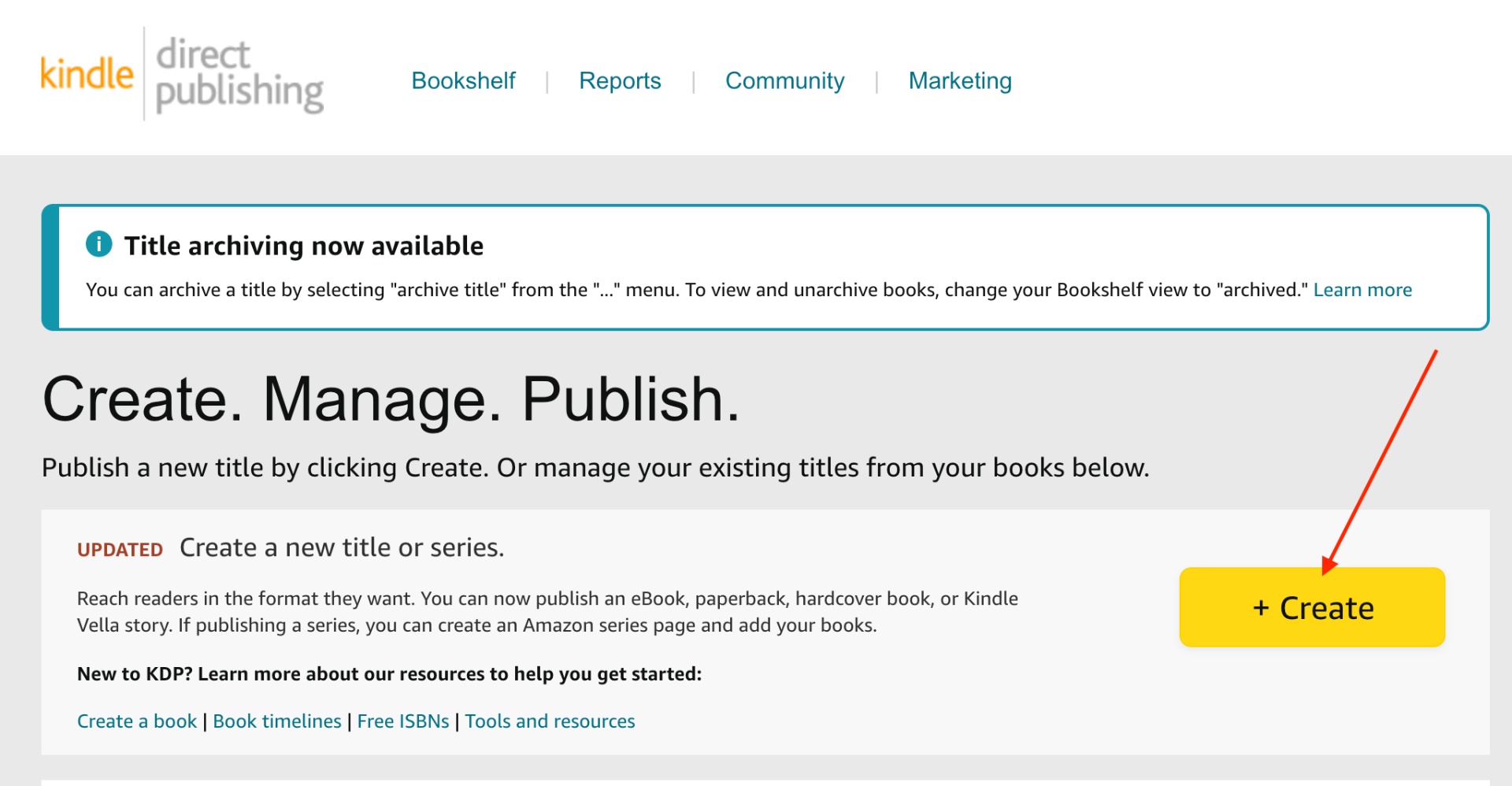
Task: Click the archive title instructions sentence
Action: pyautogui.click(x=698, y=290)
